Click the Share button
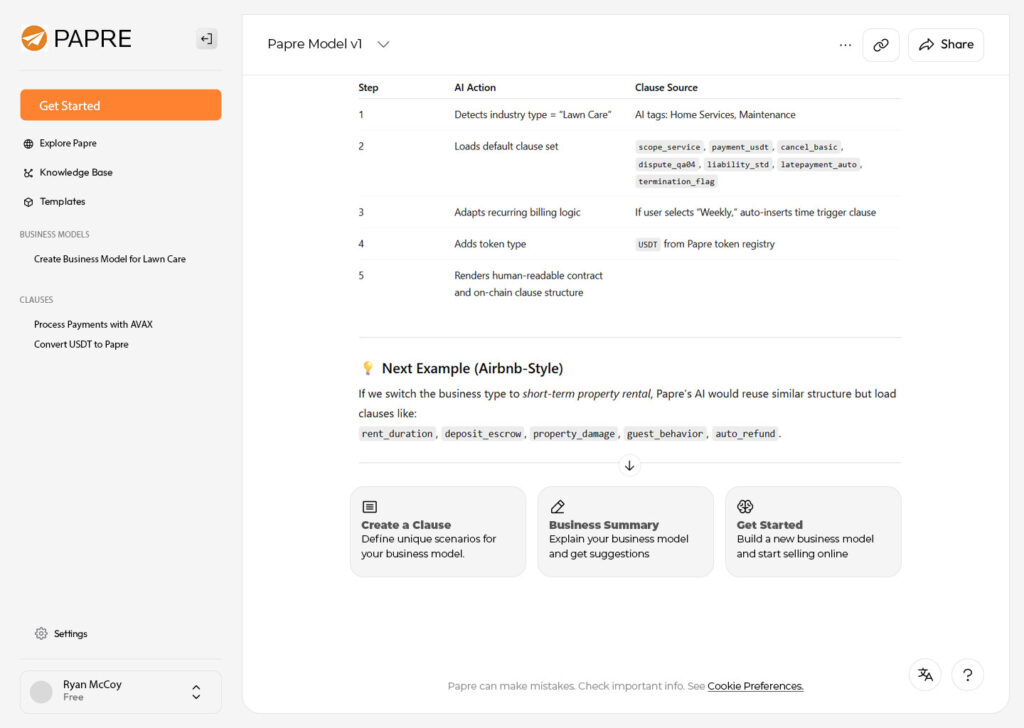Viewport: 1024px width, 728px height. (945, 45)
